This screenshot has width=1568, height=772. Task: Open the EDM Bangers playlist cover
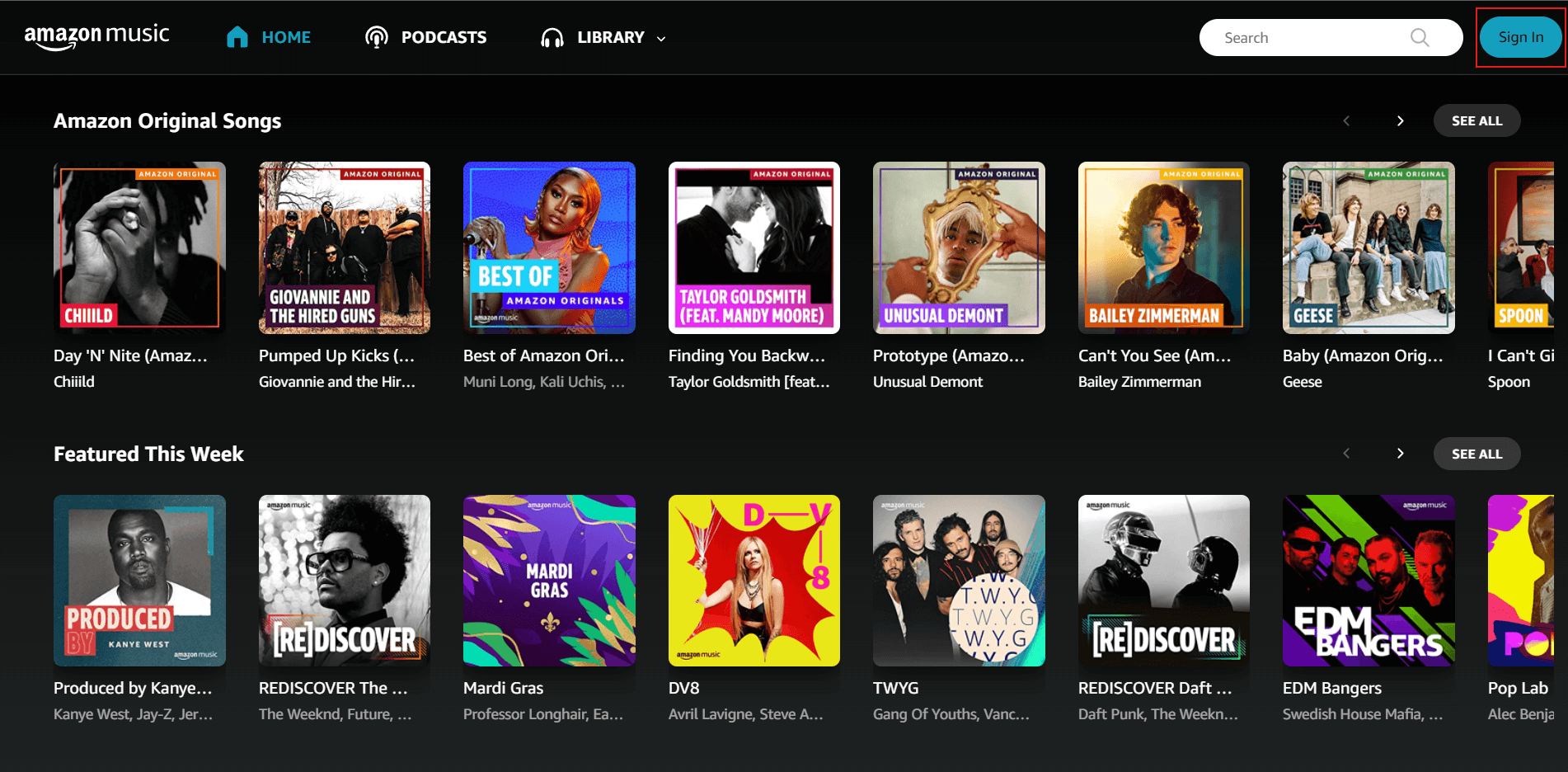pos(1368,581)
